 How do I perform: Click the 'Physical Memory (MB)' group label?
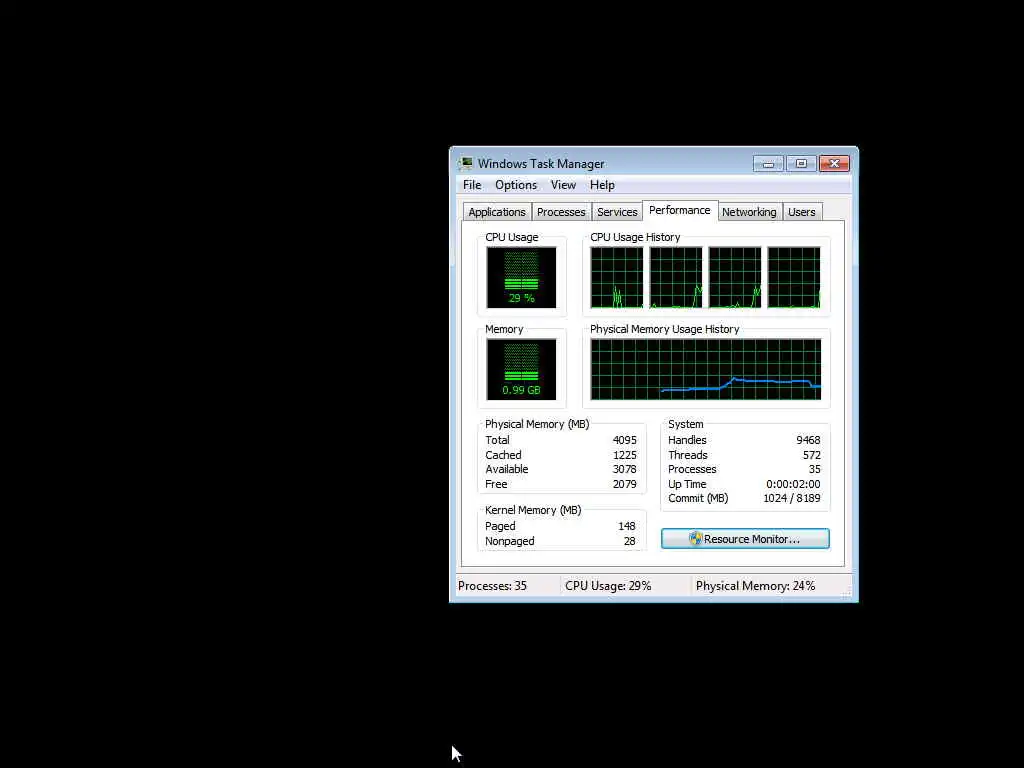pos(537,424)
